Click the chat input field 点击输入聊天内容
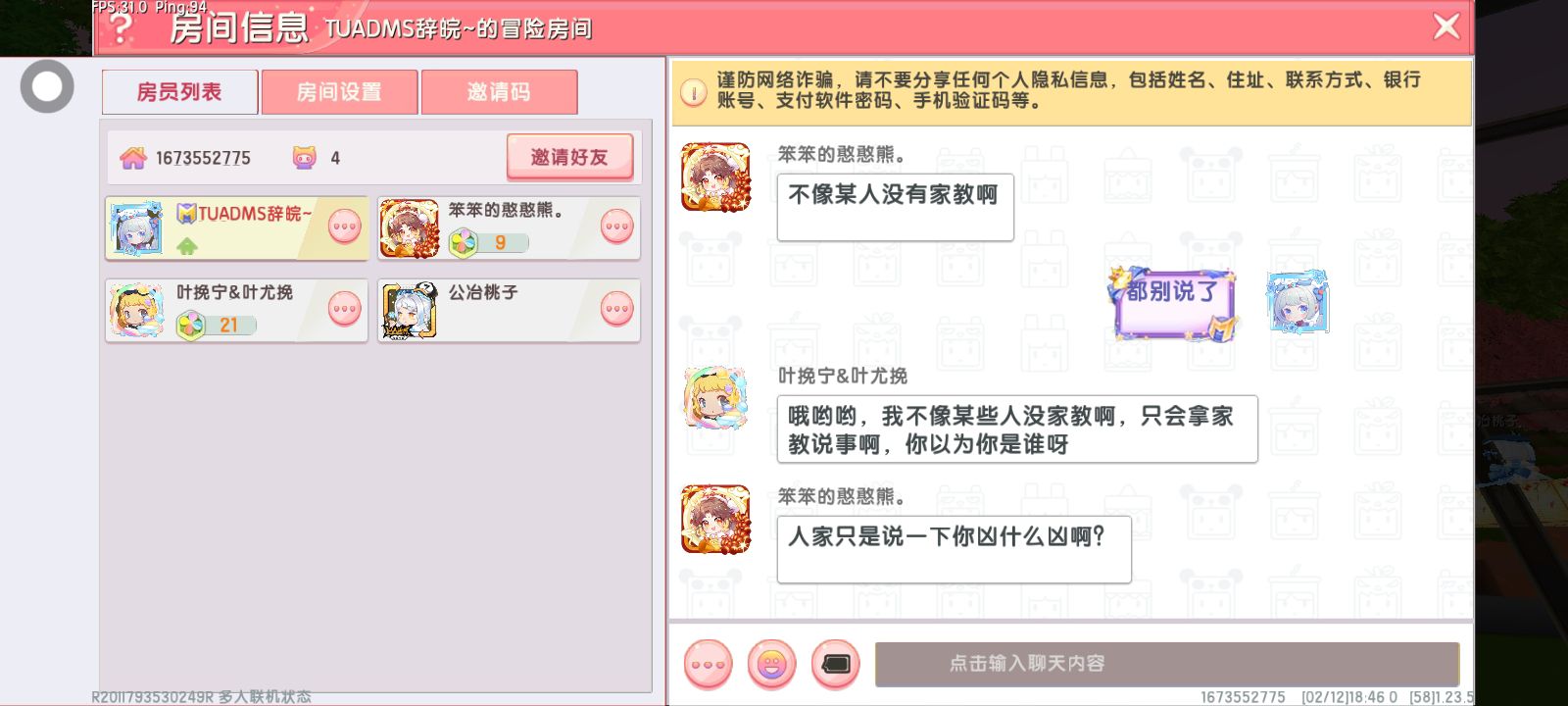Image resolution: width=1568 pixels, height=706 pixels. 1167,664
